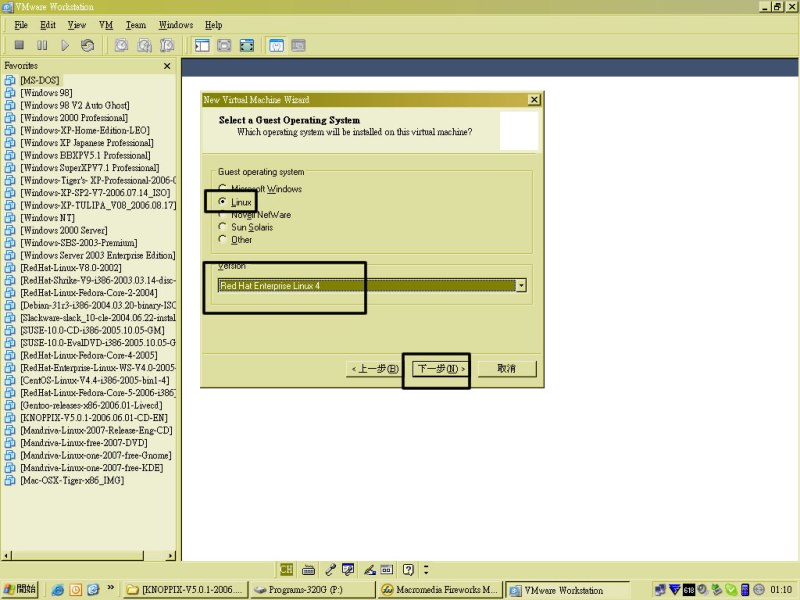
Task: Open the Snapshot Manager toolbar icon
Action: [167, 45]
